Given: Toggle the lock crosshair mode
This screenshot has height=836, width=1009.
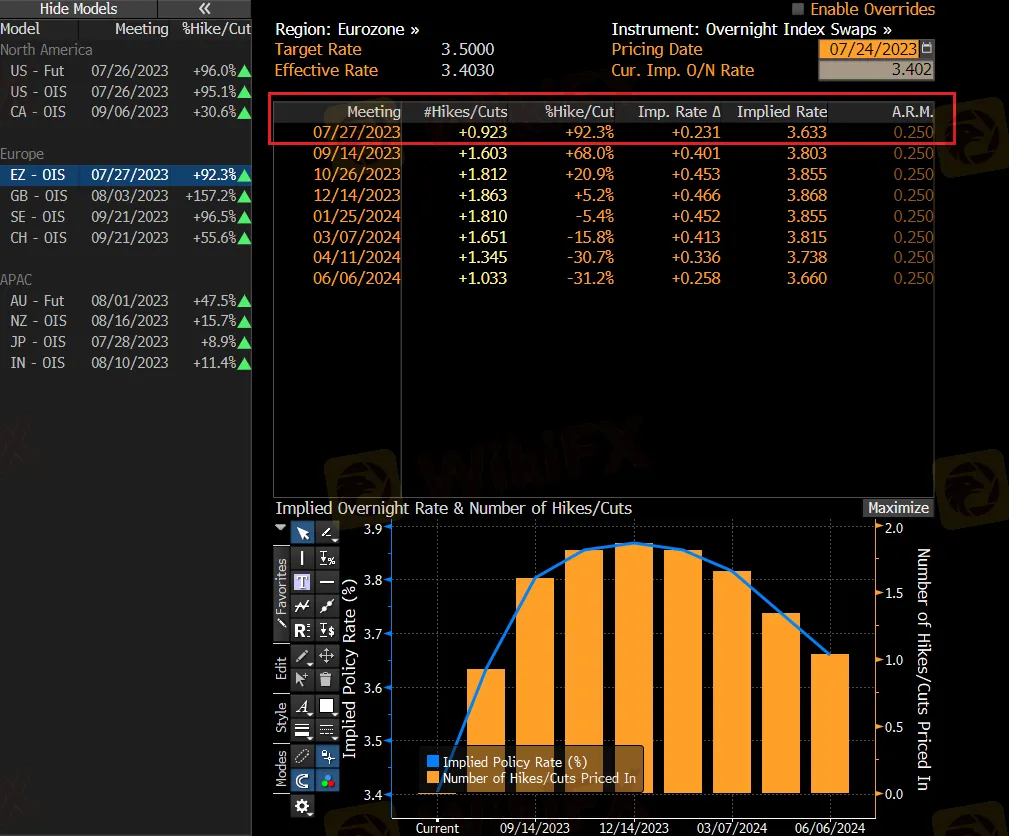Looking at the screenshot, I should coord(326,755).
